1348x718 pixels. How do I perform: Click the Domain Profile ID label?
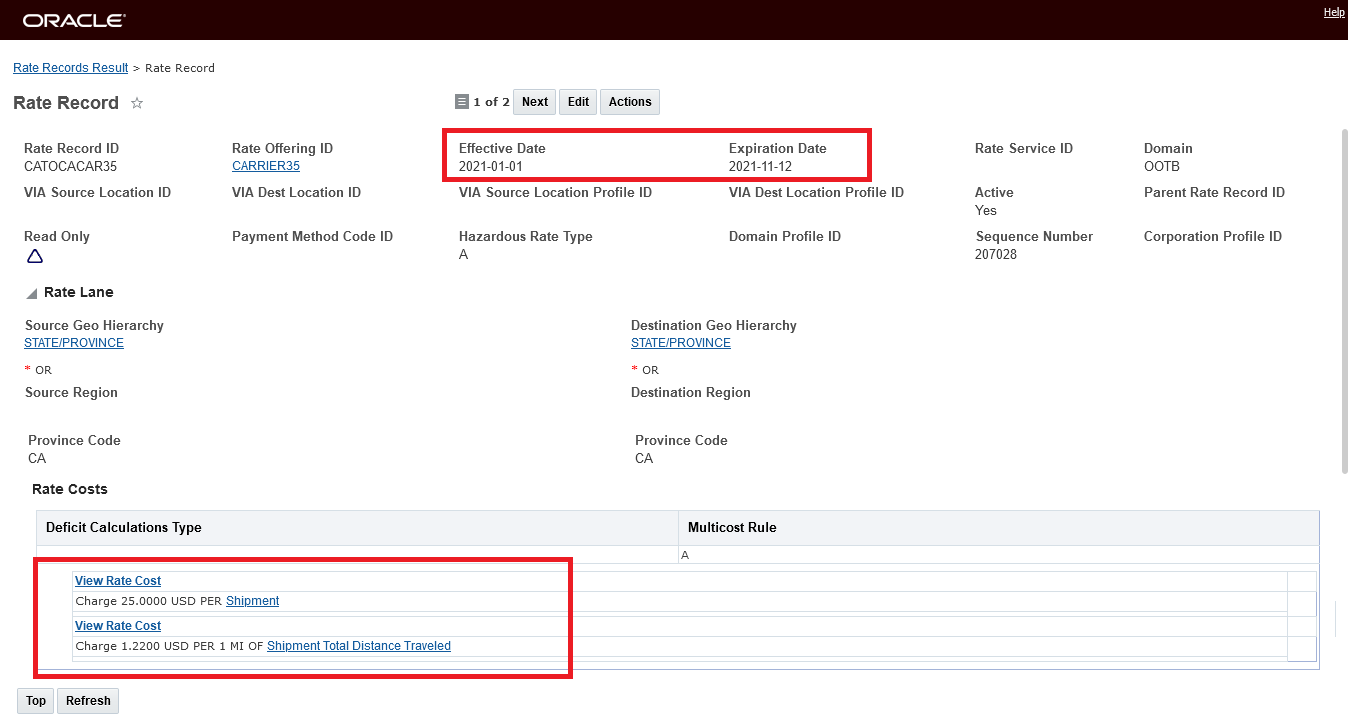click(x=785, y=236)
